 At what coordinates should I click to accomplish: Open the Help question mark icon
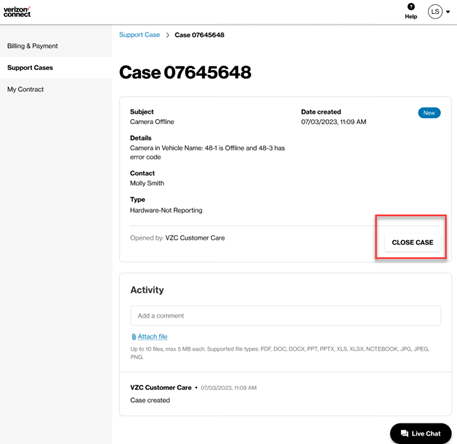pos(411,7)
